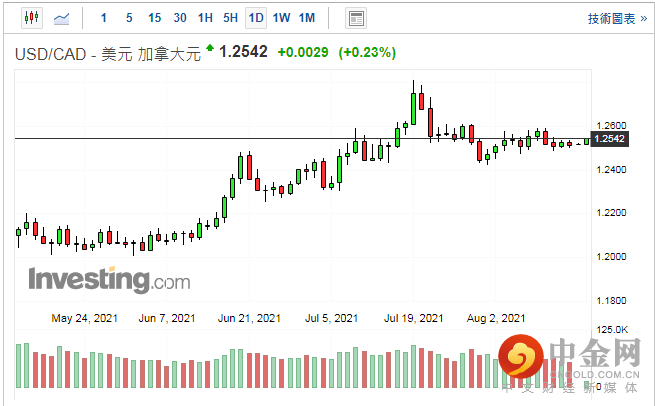Click the 1.2542 current price value
The width and height of the screenshot is (655, 406).
[243, 52]
